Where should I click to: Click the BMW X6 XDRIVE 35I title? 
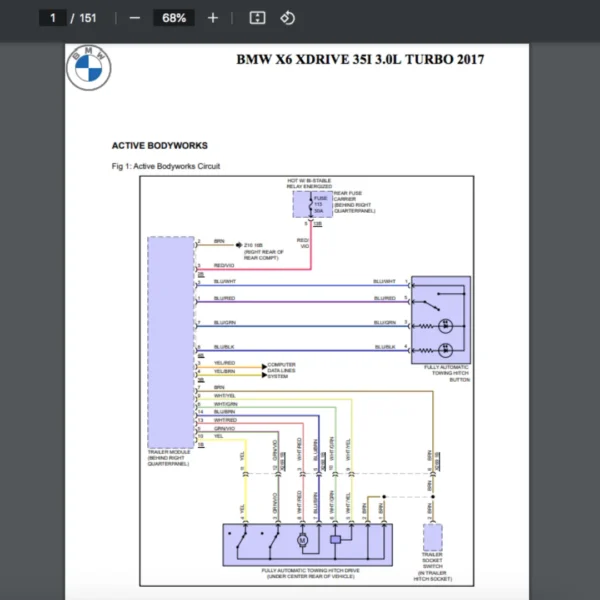[360, 60]
